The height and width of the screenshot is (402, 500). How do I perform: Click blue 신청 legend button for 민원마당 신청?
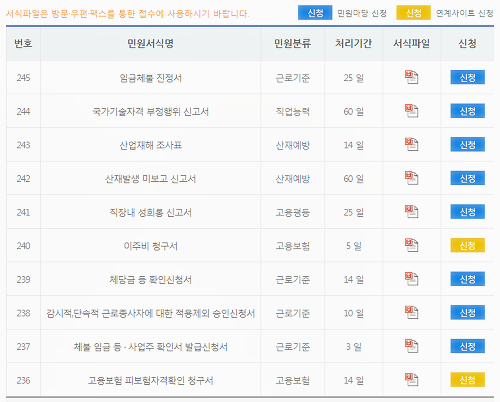coord(315,13)
